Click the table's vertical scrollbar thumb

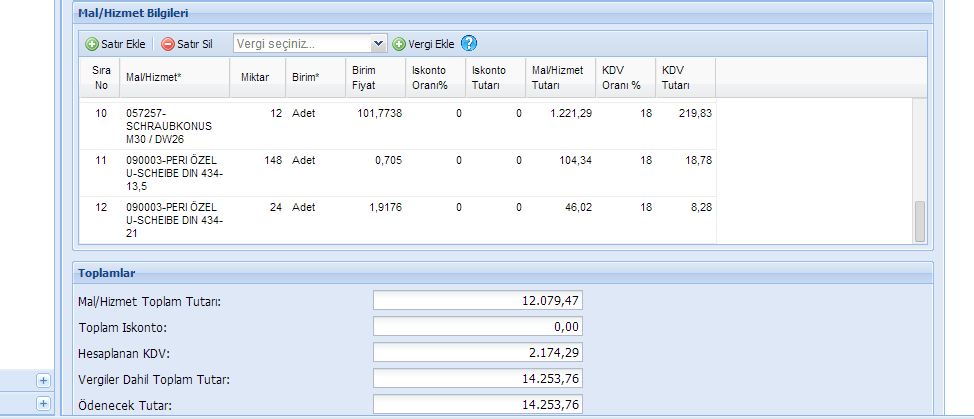coord(920,220)
